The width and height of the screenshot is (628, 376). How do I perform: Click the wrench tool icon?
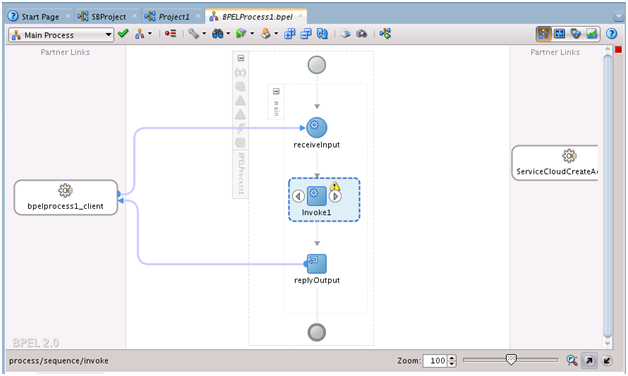(x=193, y=34)
